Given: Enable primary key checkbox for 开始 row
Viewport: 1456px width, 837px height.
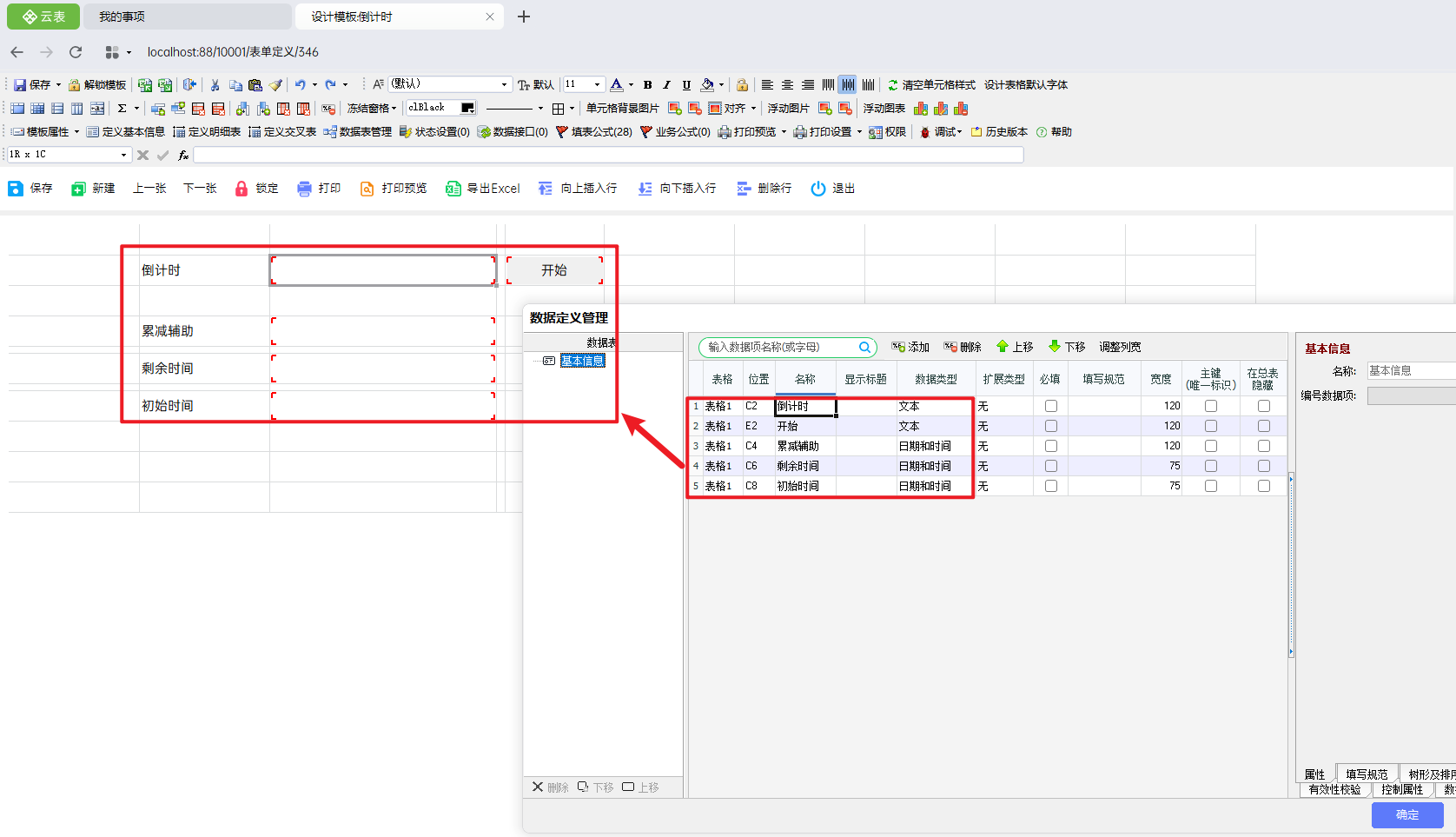Looking at the screenshot, I should coord(1211,426).
